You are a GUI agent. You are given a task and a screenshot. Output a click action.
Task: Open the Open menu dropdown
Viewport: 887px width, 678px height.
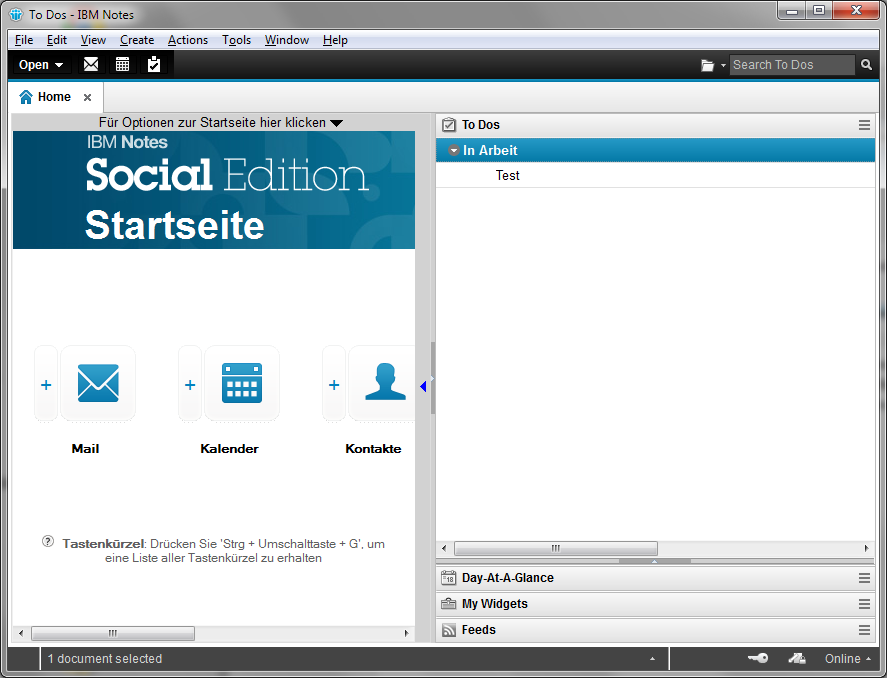(x=39, y=64)
